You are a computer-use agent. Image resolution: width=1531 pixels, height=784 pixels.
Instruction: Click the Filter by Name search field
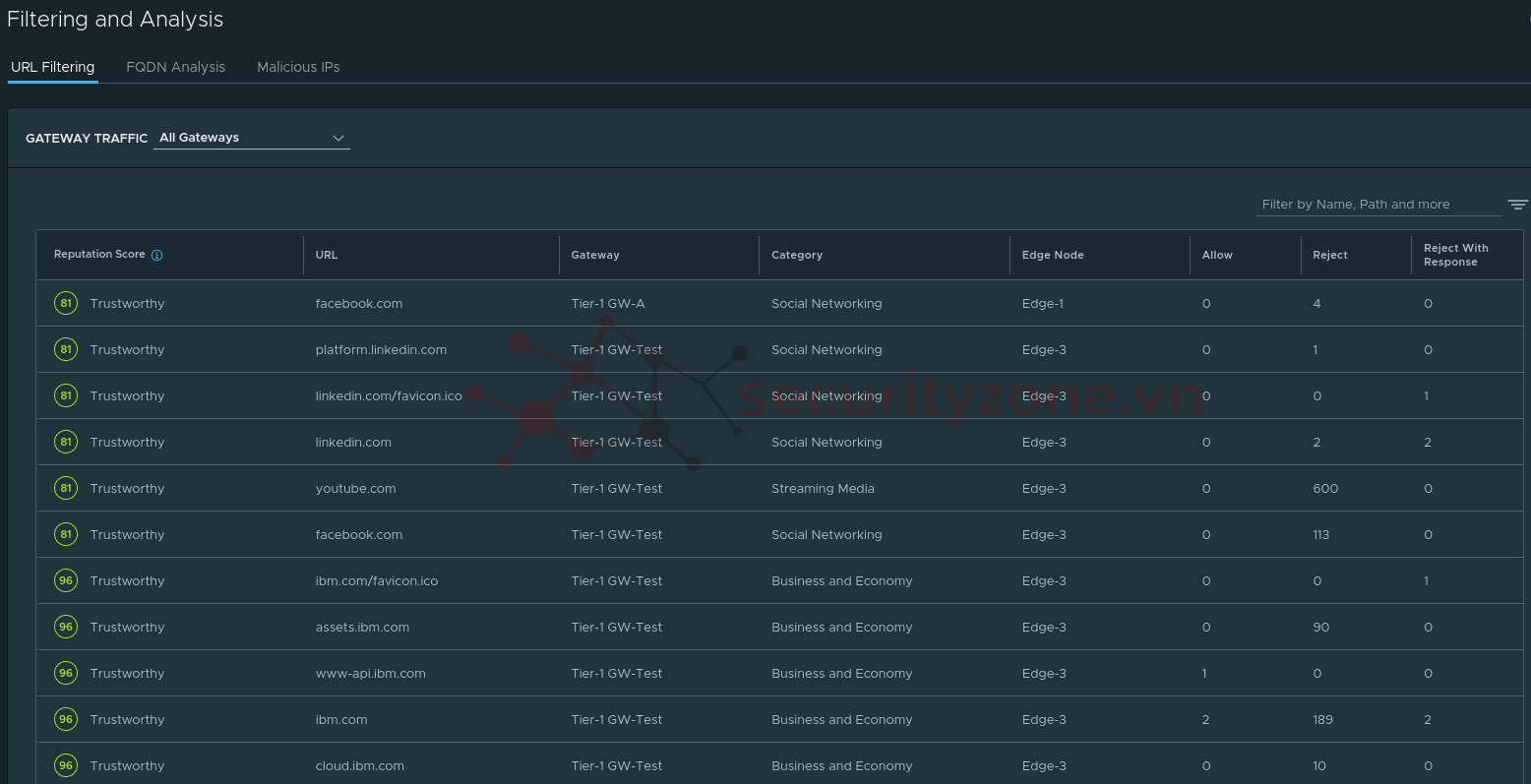(1378, 205)
